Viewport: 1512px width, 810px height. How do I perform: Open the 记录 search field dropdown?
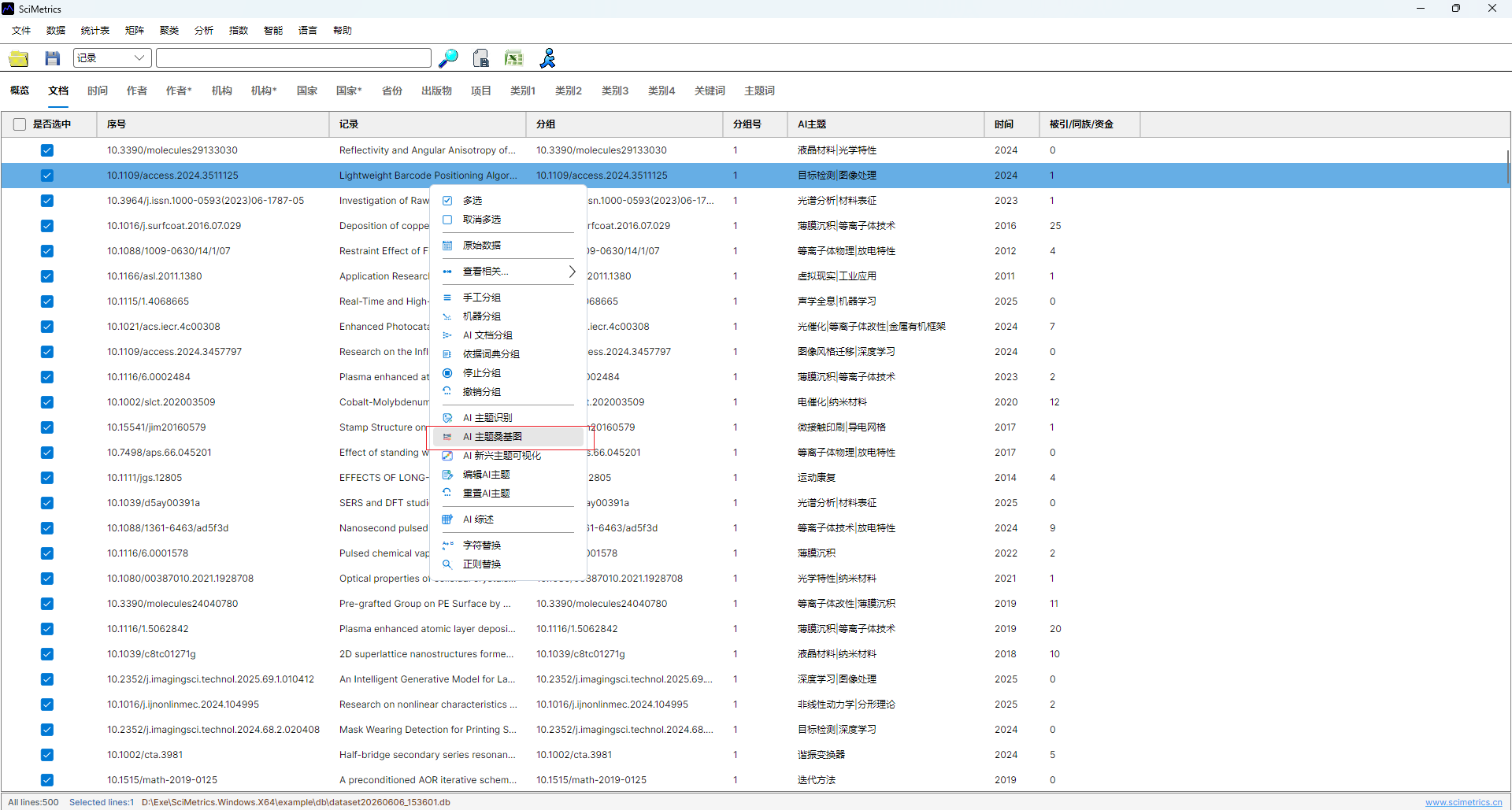tap(113, 58)
